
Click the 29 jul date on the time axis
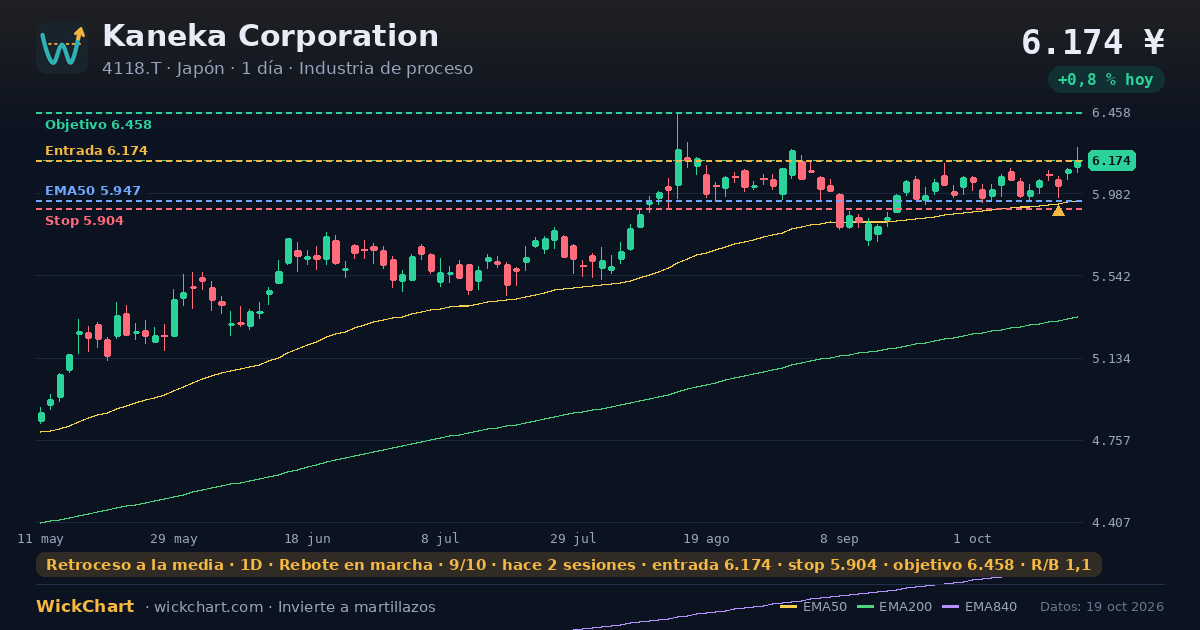(573, 538)
